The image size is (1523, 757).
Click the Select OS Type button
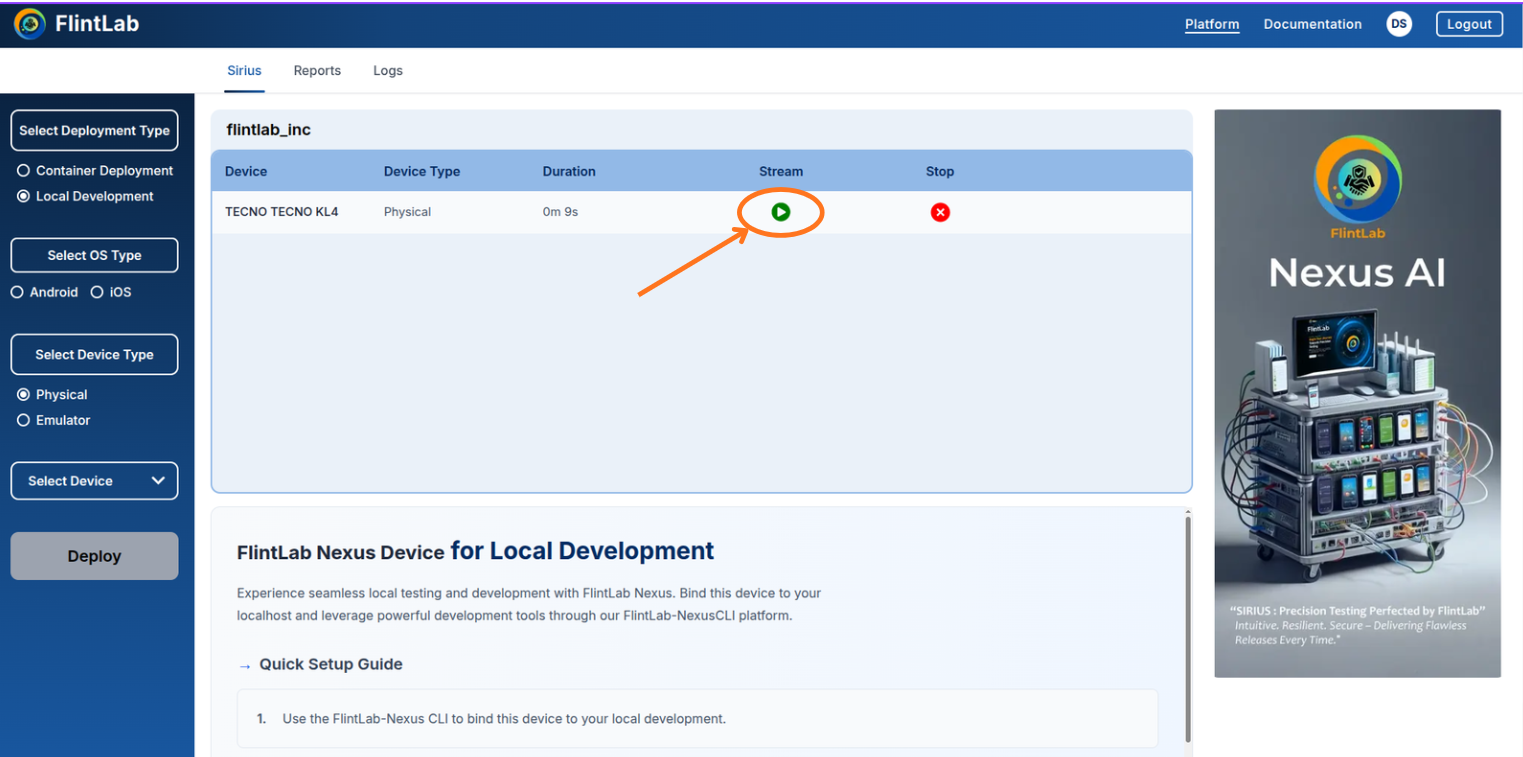[94, 255]
